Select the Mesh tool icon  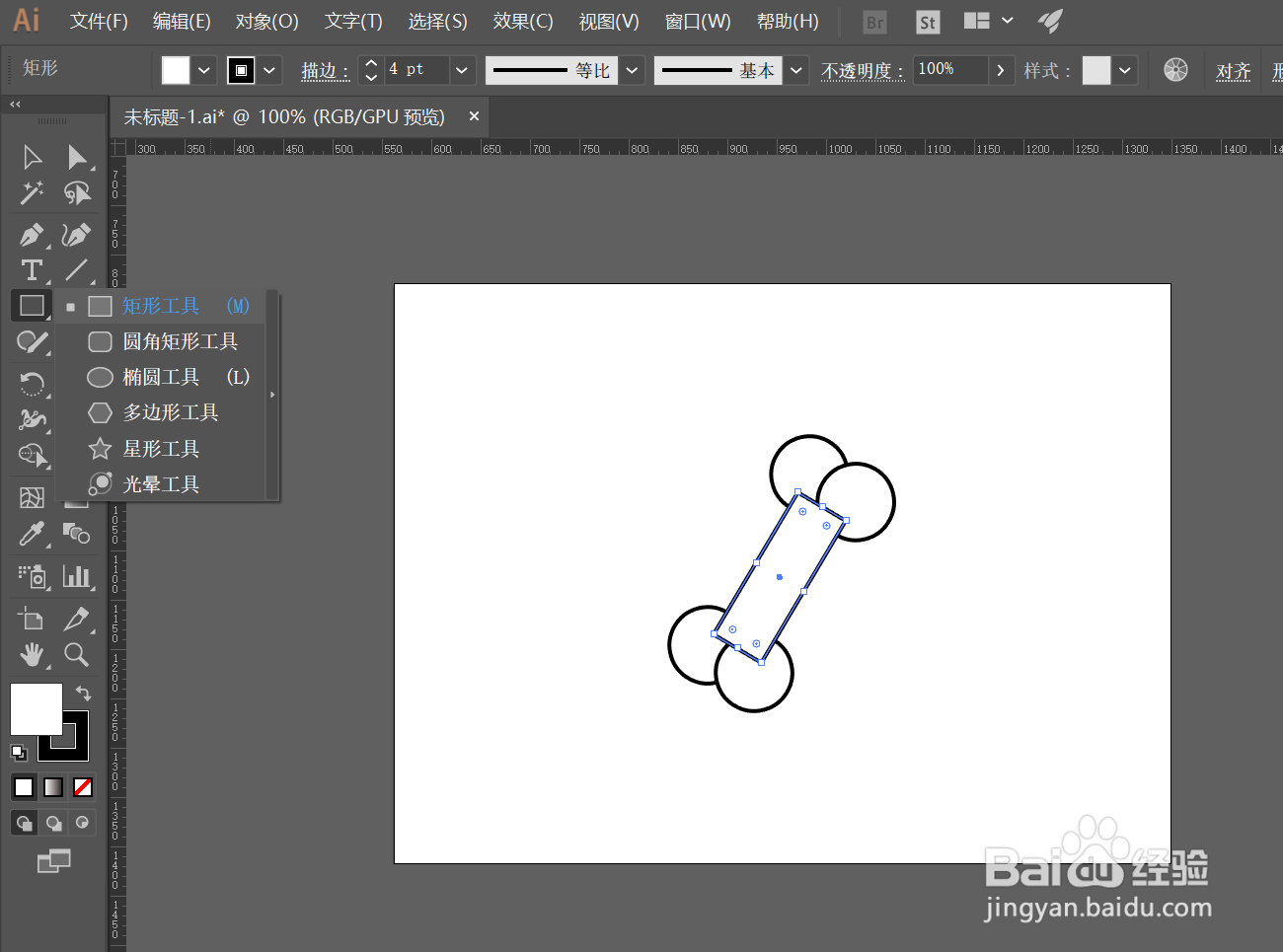pyautogui.click(x=32, y=497)
